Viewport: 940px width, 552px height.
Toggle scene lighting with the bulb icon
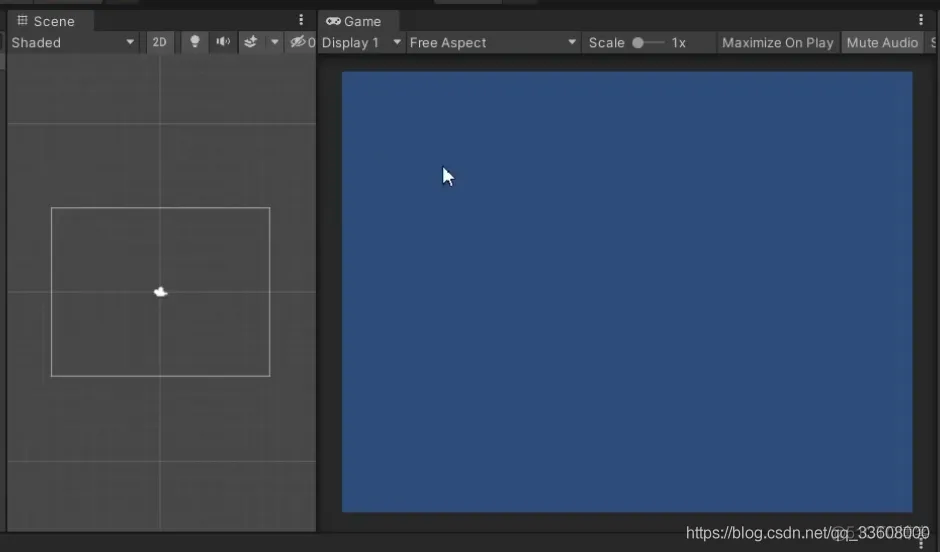point(195,42)
